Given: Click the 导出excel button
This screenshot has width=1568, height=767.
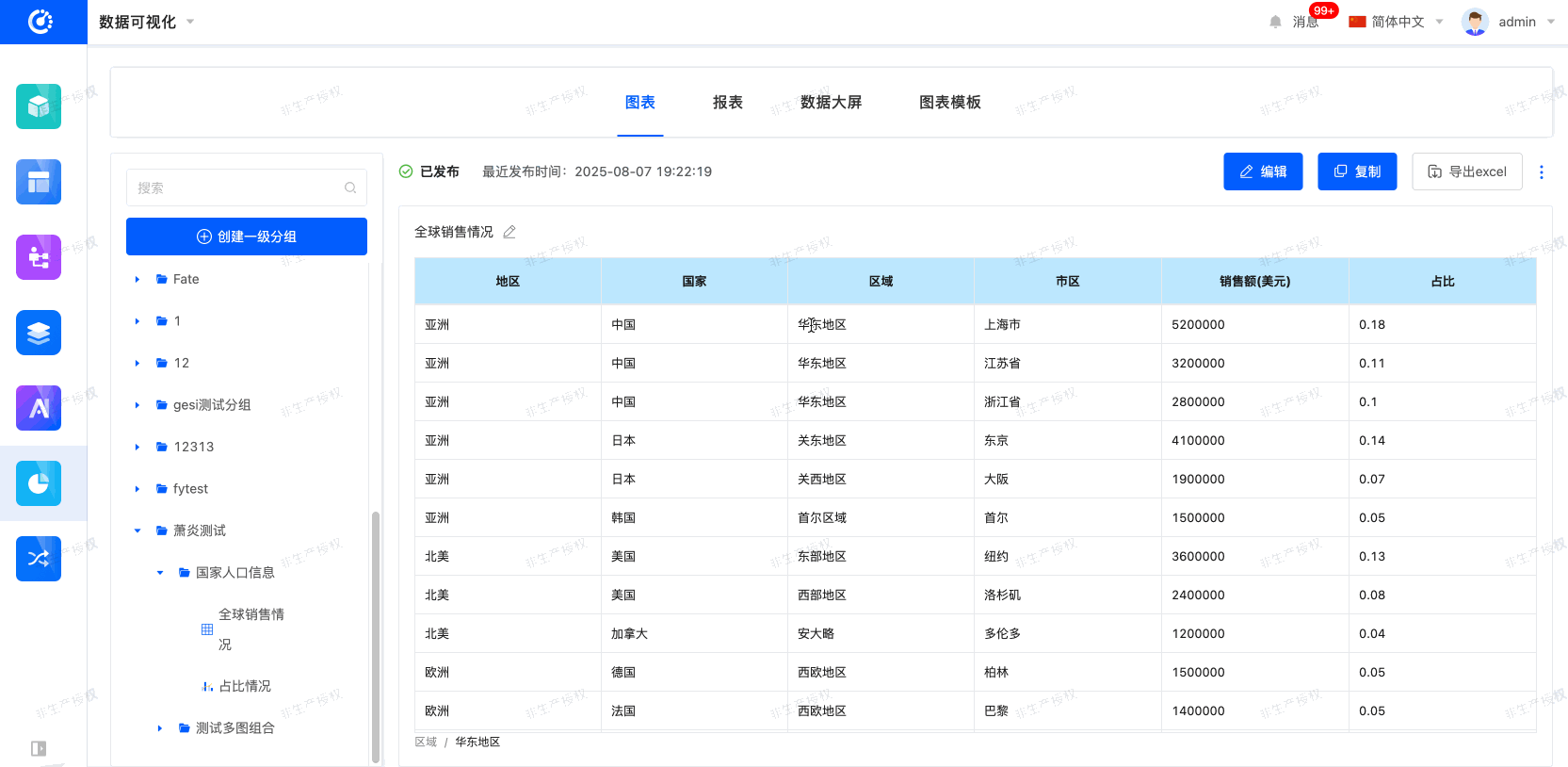Looking at the screenshot, I should [1466, 171].
